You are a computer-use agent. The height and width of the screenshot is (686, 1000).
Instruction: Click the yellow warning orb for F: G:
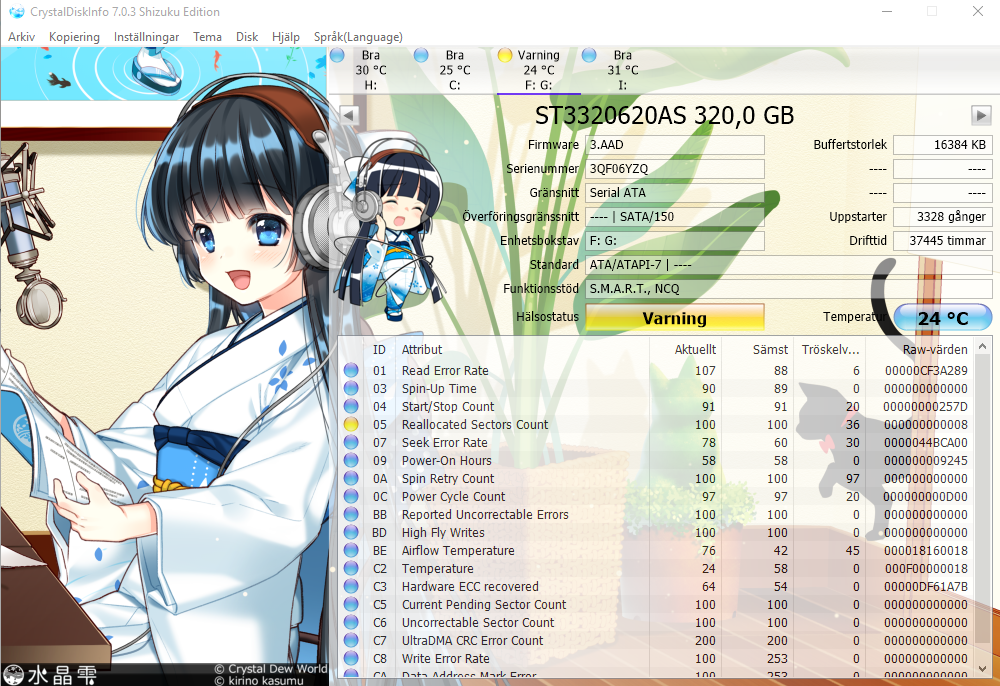505,55
